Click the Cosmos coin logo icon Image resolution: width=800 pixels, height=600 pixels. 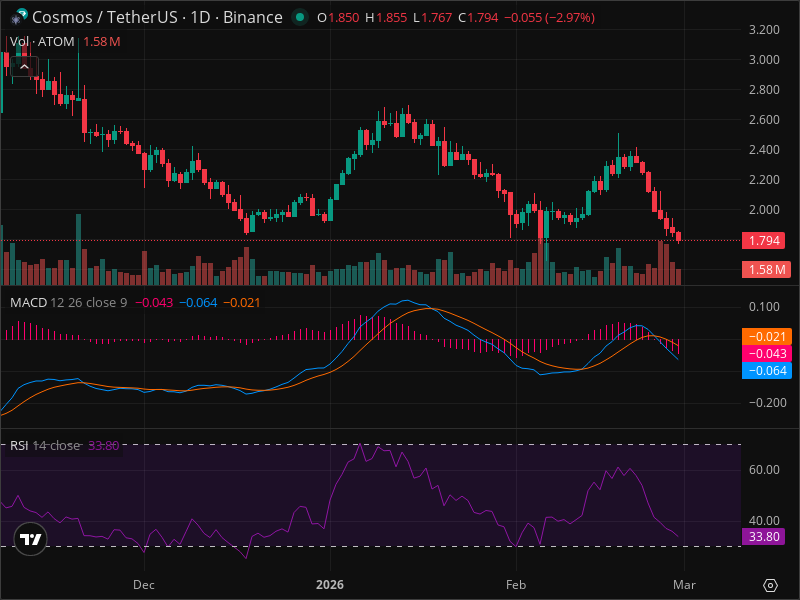(x=18, y=17)
